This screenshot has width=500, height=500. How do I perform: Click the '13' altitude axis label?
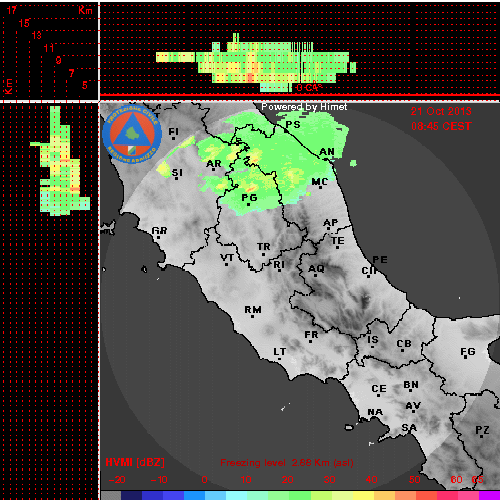pyautogui.click(x=37, y=35)
